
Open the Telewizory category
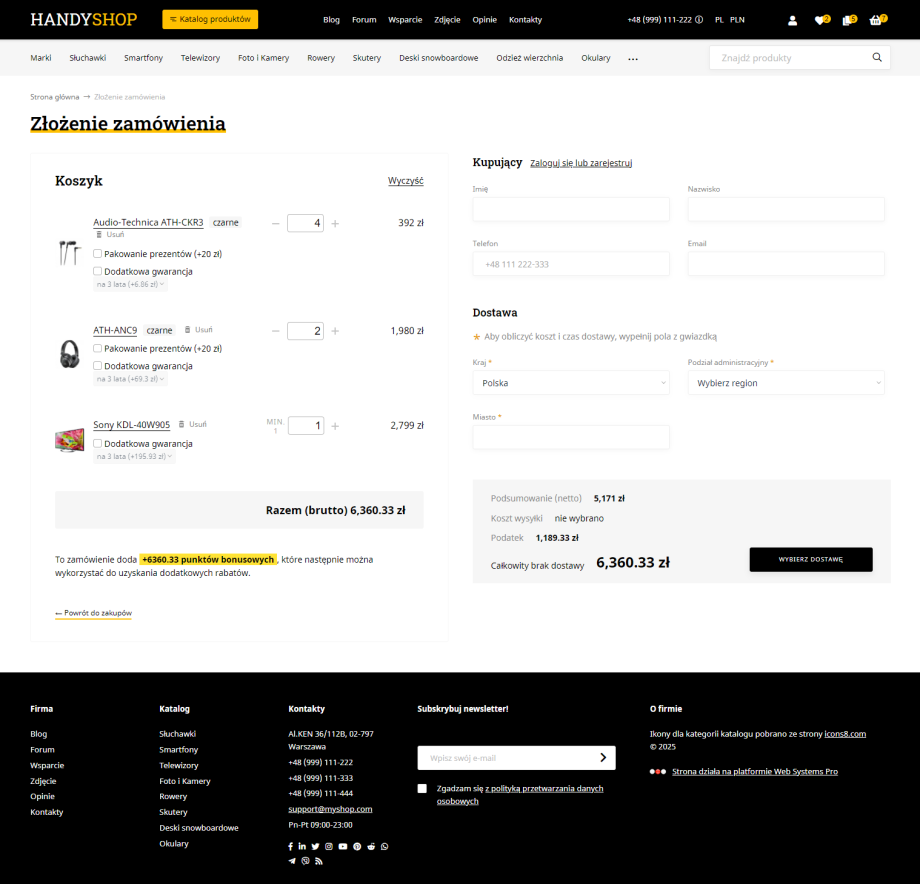pyautogui.click(x=200, y=58)
